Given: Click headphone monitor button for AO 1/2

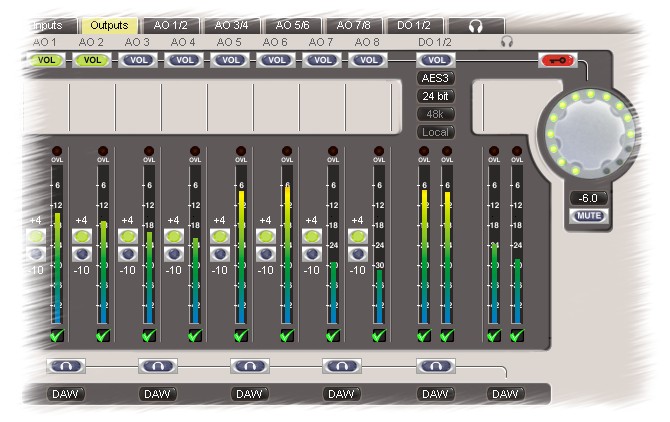Looking at the screenshot, I should tap(66, 366).
